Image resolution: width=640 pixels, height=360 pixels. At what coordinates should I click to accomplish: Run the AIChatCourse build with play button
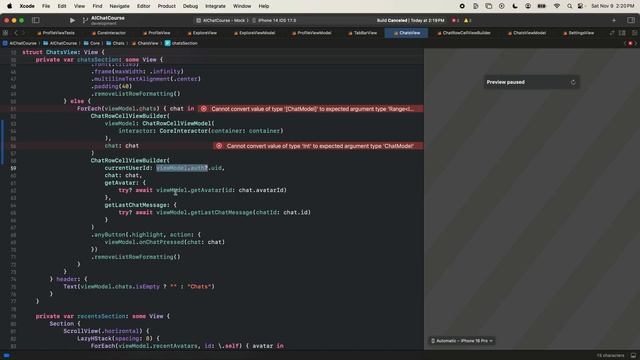pos(72,20)
